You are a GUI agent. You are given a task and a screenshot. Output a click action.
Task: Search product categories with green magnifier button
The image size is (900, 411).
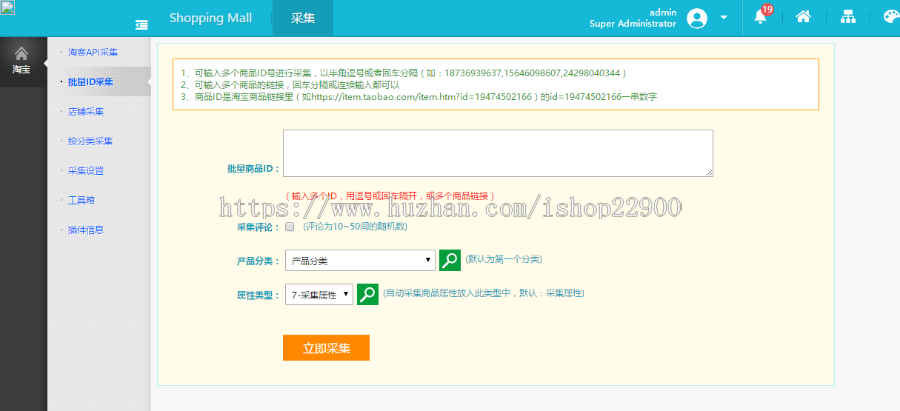pyautogui.click(x=450, y=260)
